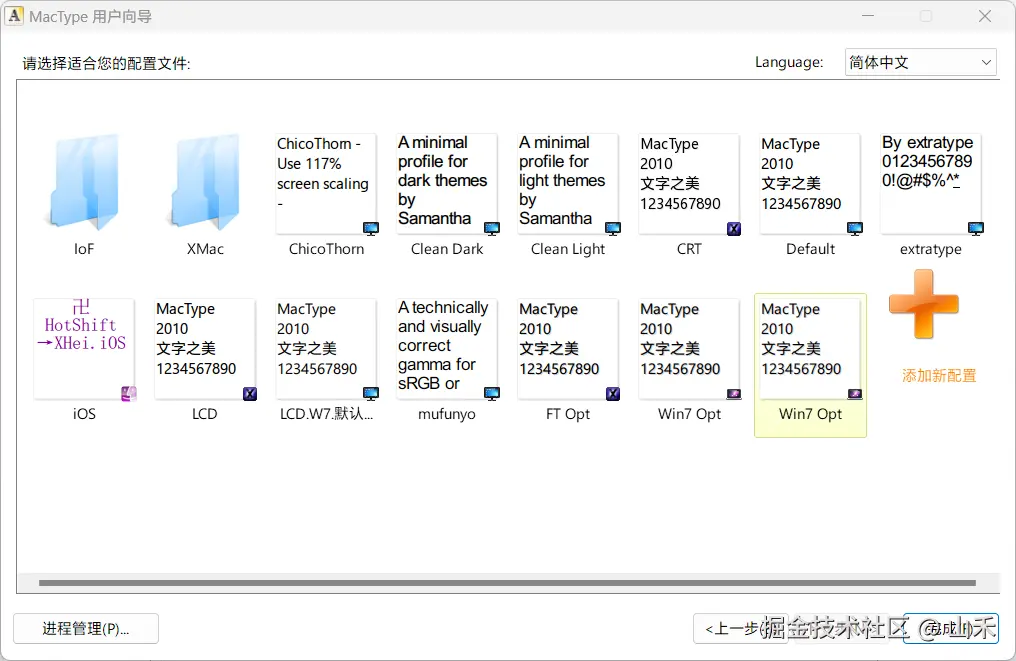
Task: Choose the Clean Dark profile
Action: (x=447, y=183)
